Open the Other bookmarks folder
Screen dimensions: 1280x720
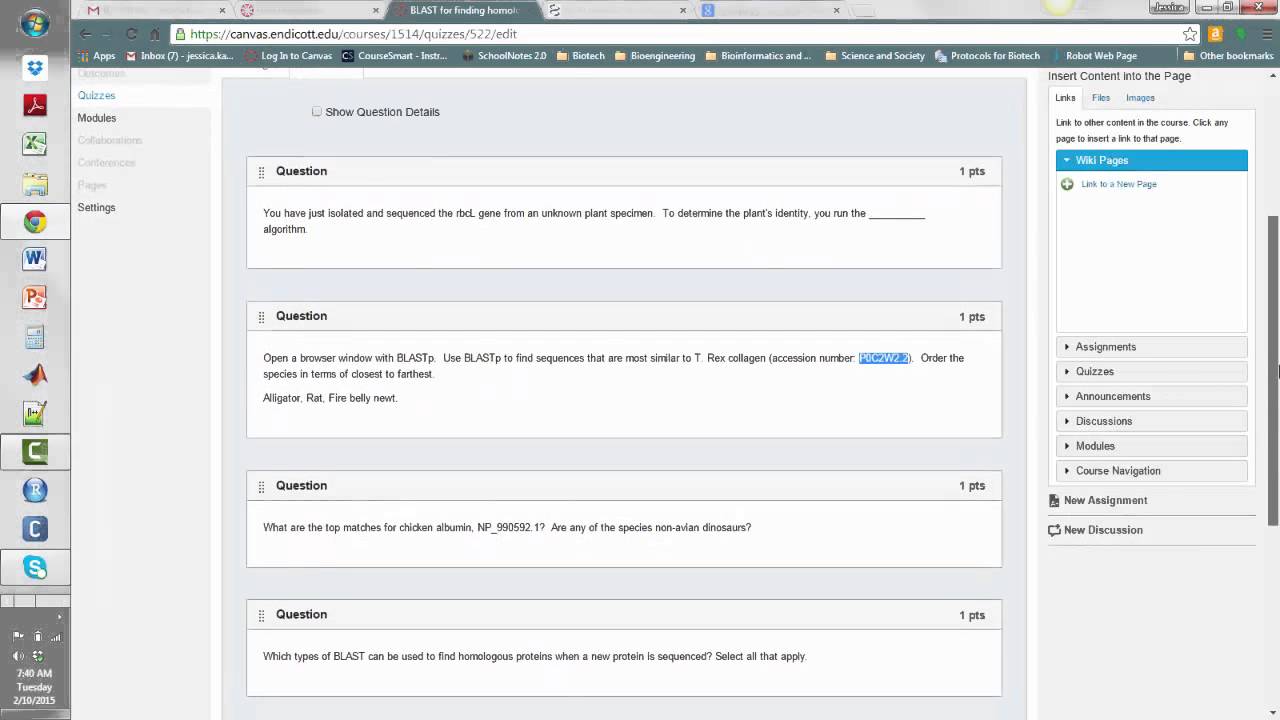tap(1228, 56)
